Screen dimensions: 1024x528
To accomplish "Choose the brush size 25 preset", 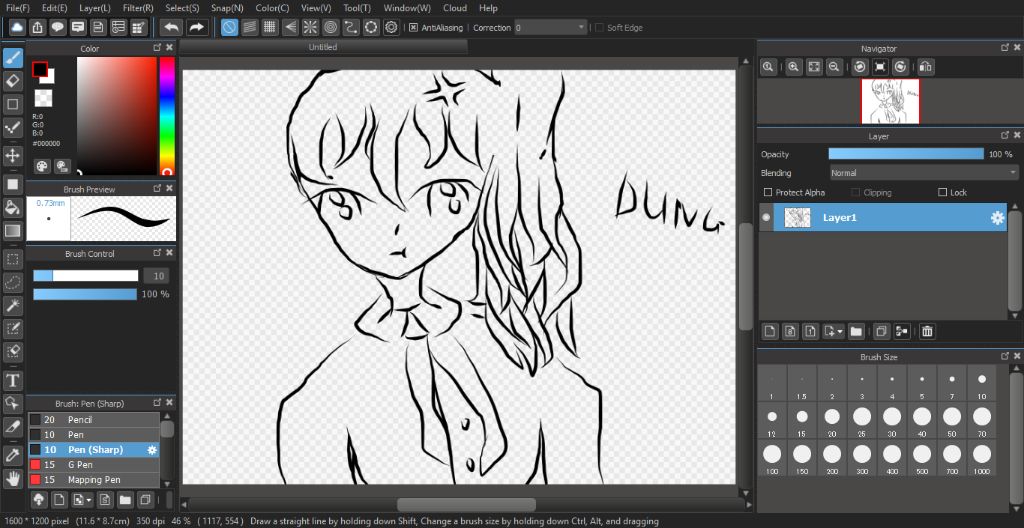I will 862,420.
